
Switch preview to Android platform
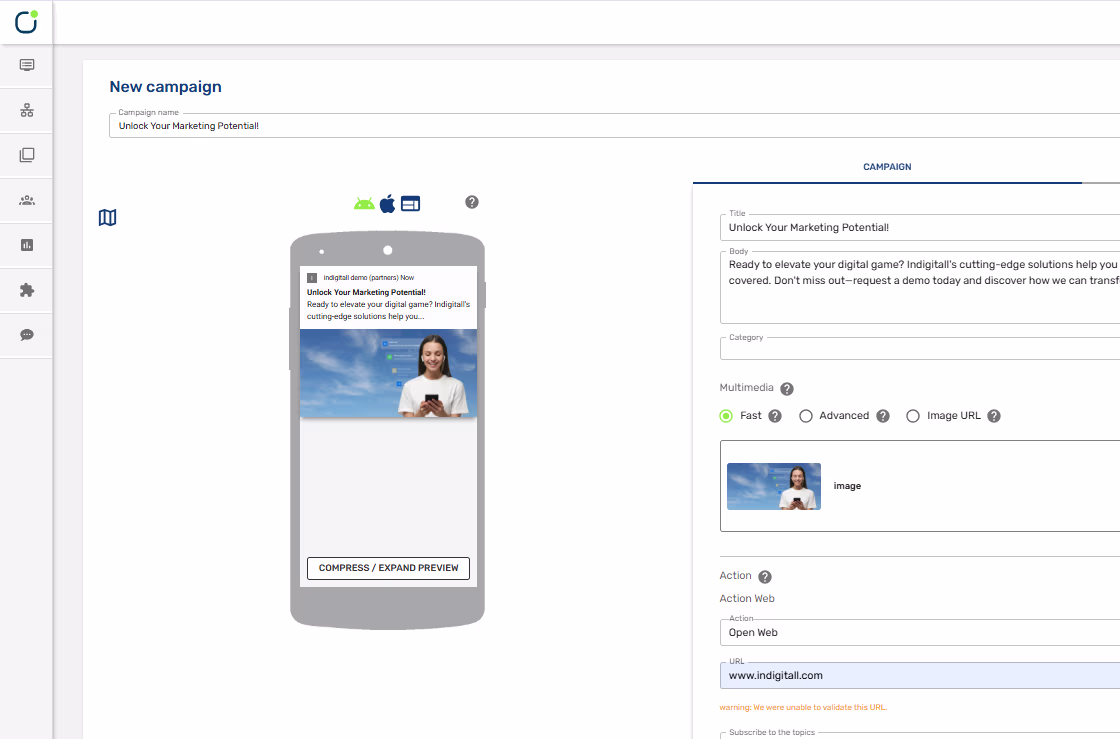tap(362, 202)
